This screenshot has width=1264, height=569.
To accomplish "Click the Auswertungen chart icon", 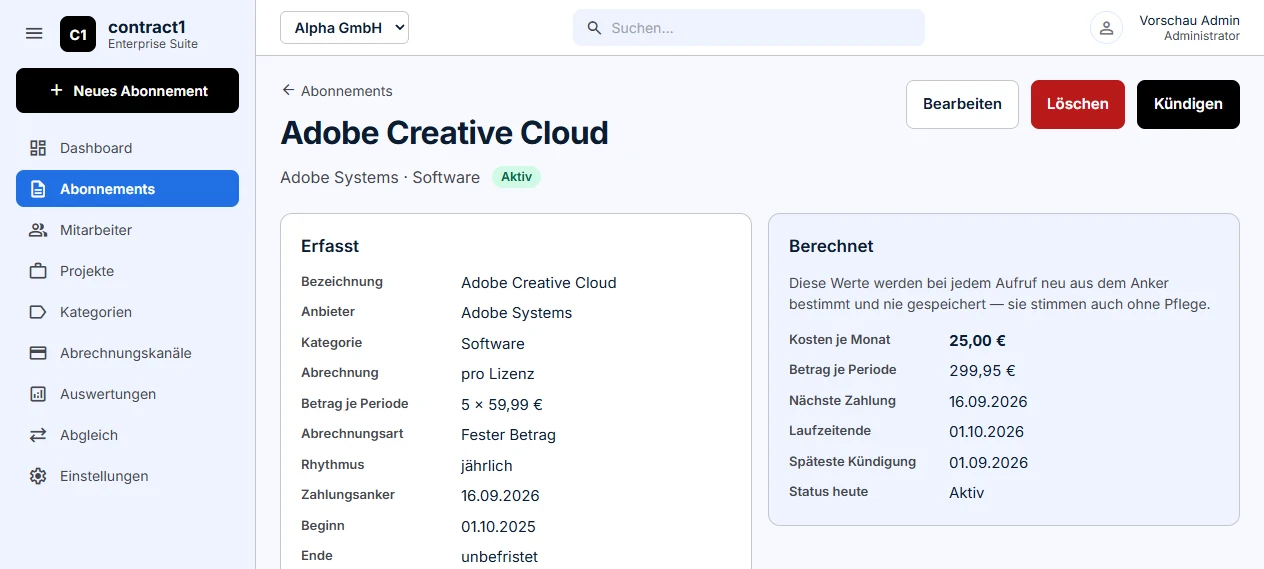I will point(38,394).
